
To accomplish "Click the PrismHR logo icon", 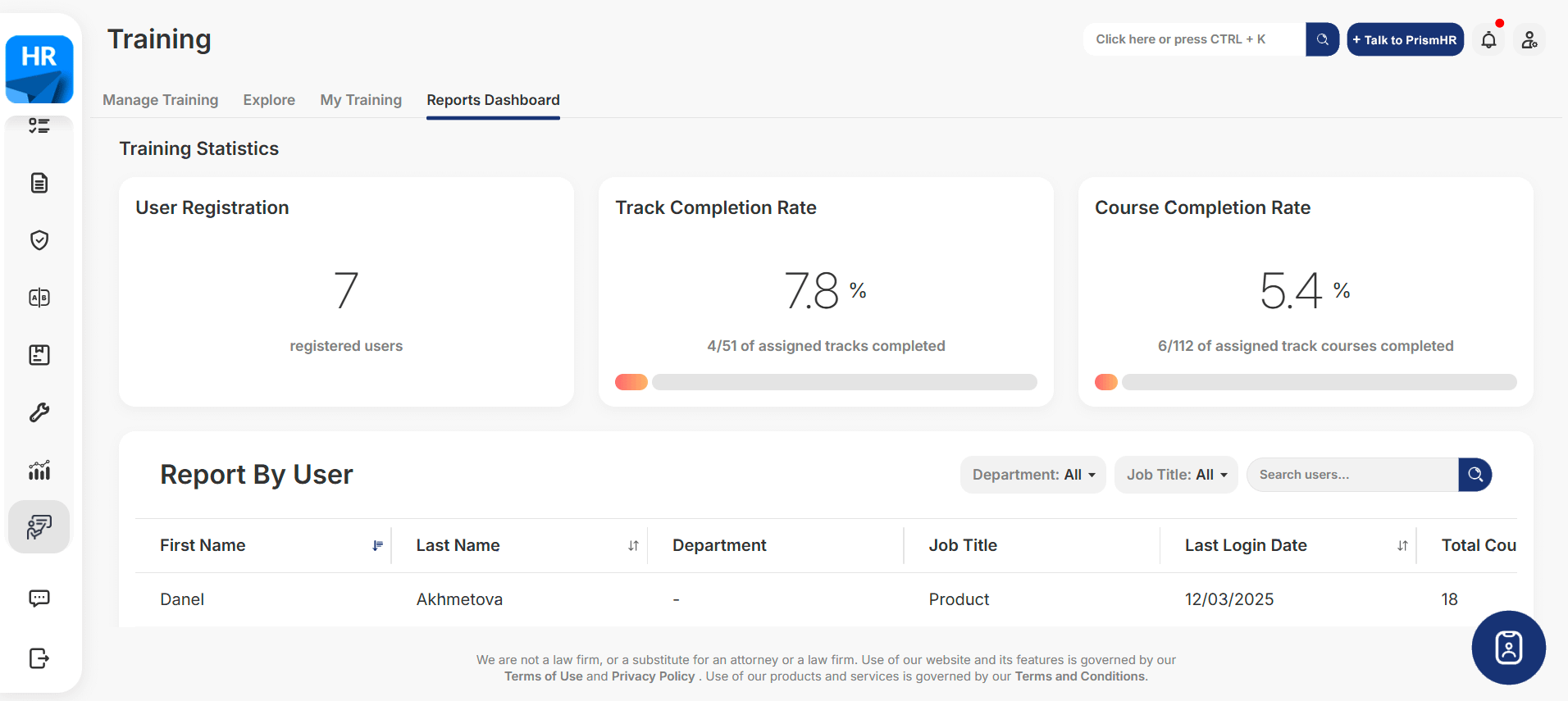I will click(x=39, y=69).
